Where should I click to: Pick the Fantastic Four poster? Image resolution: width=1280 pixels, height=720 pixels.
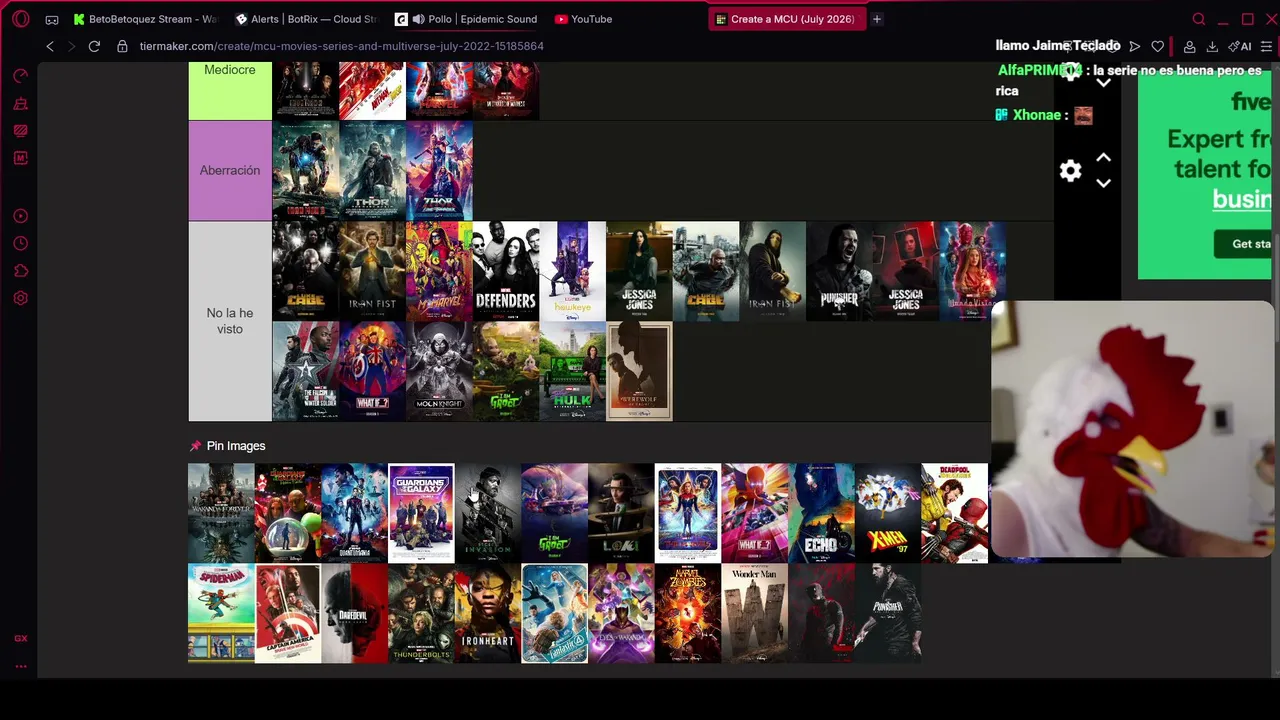click(554, 613)
